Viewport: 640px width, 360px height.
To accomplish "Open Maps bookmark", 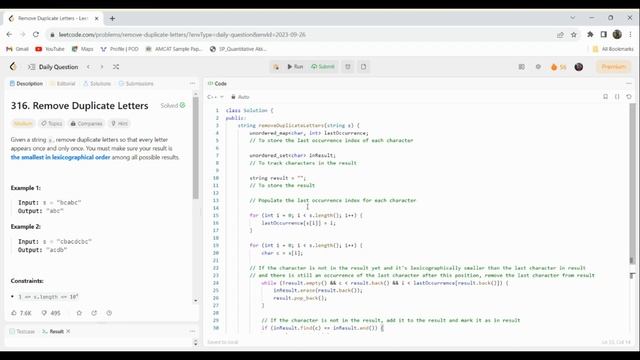I will click(82, 49).
